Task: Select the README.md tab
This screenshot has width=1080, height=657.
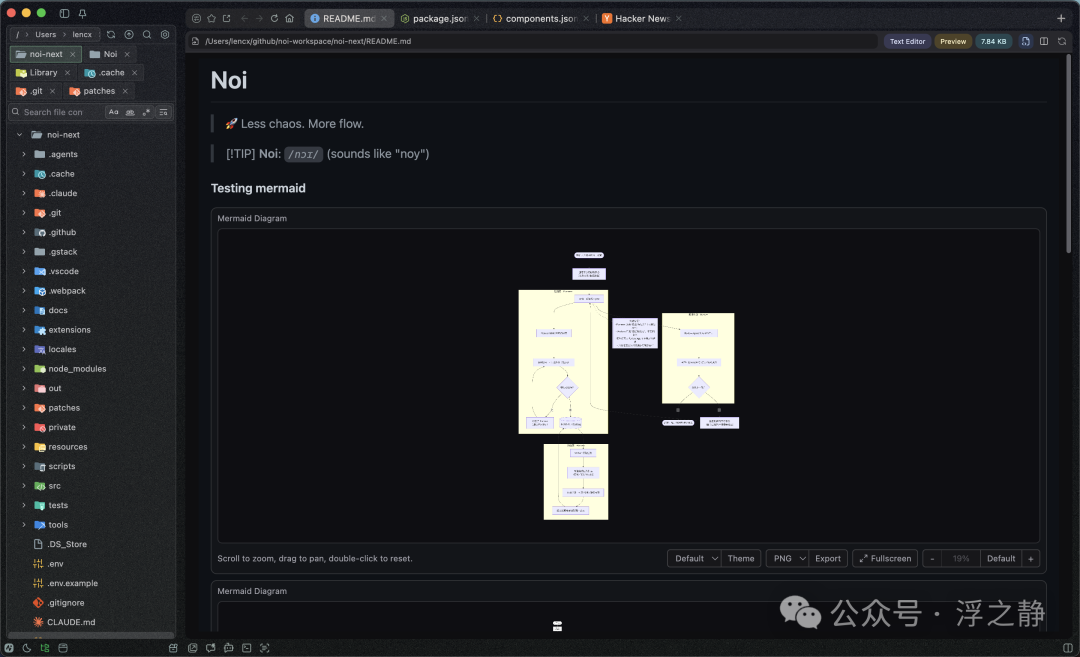Action: point(349,19)
